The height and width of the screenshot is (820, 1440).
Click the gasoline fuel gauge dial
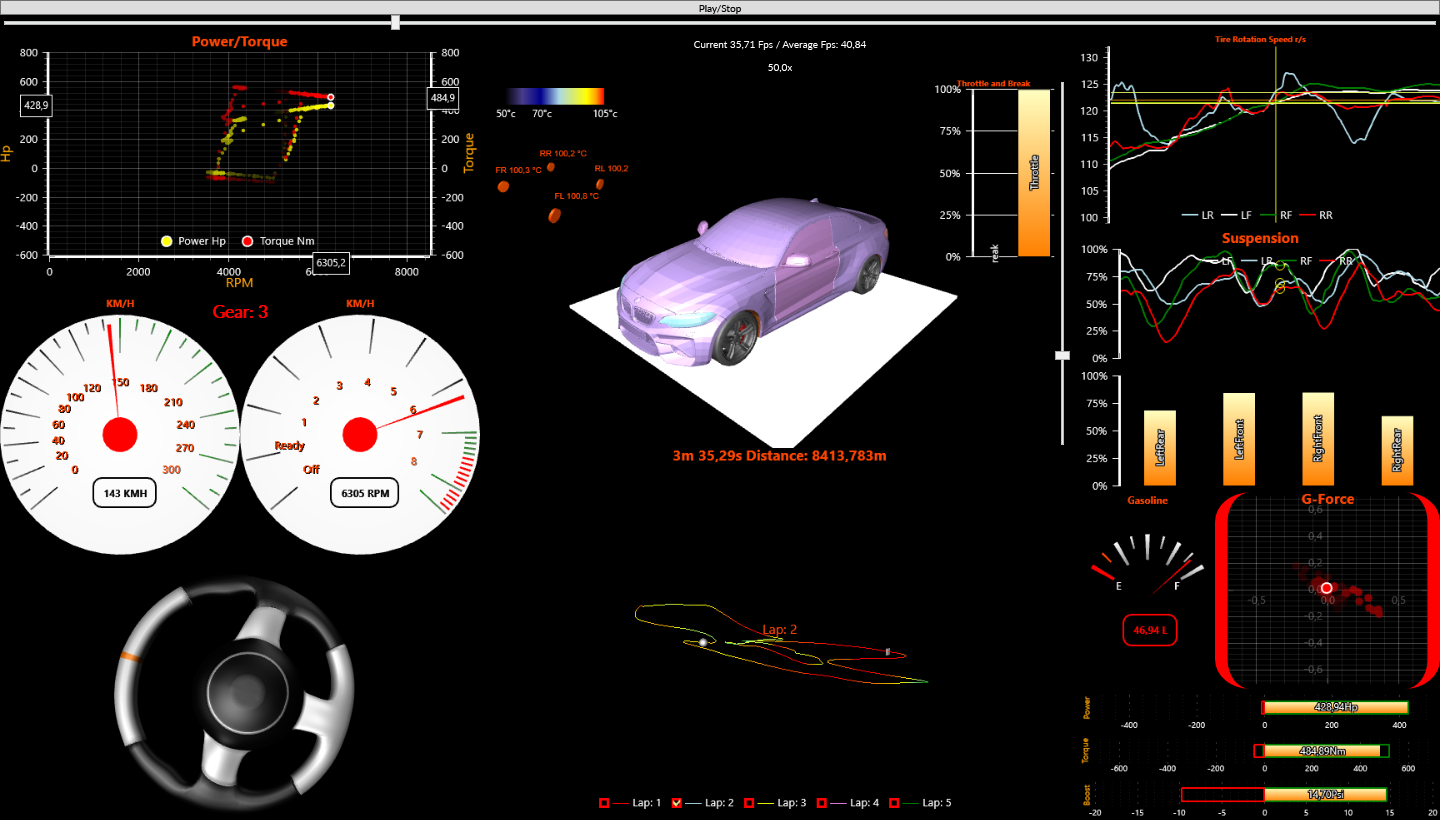pyautogui.click(x=1148, y=566)
